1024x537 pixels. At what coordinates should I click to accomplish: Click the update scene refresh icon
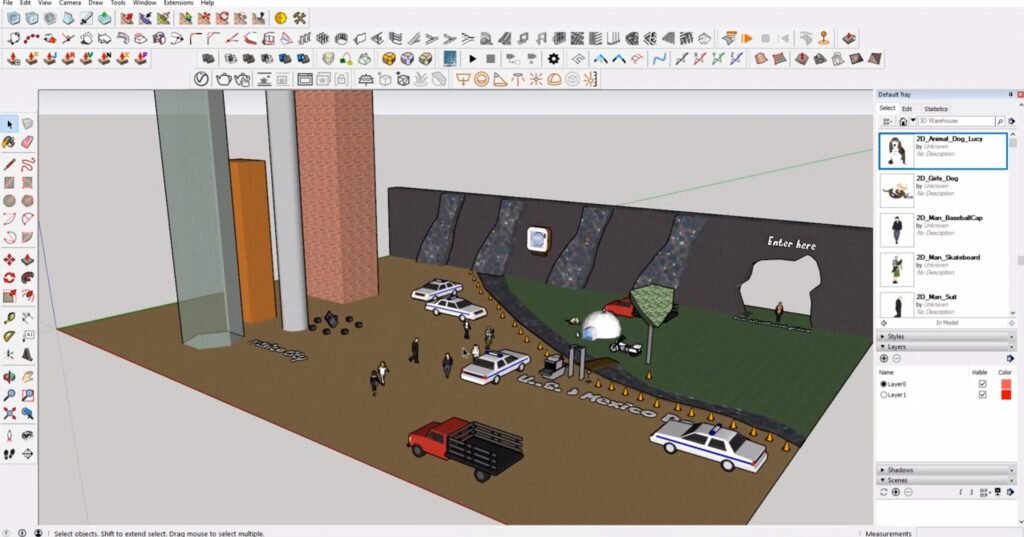tap(884, 492)
